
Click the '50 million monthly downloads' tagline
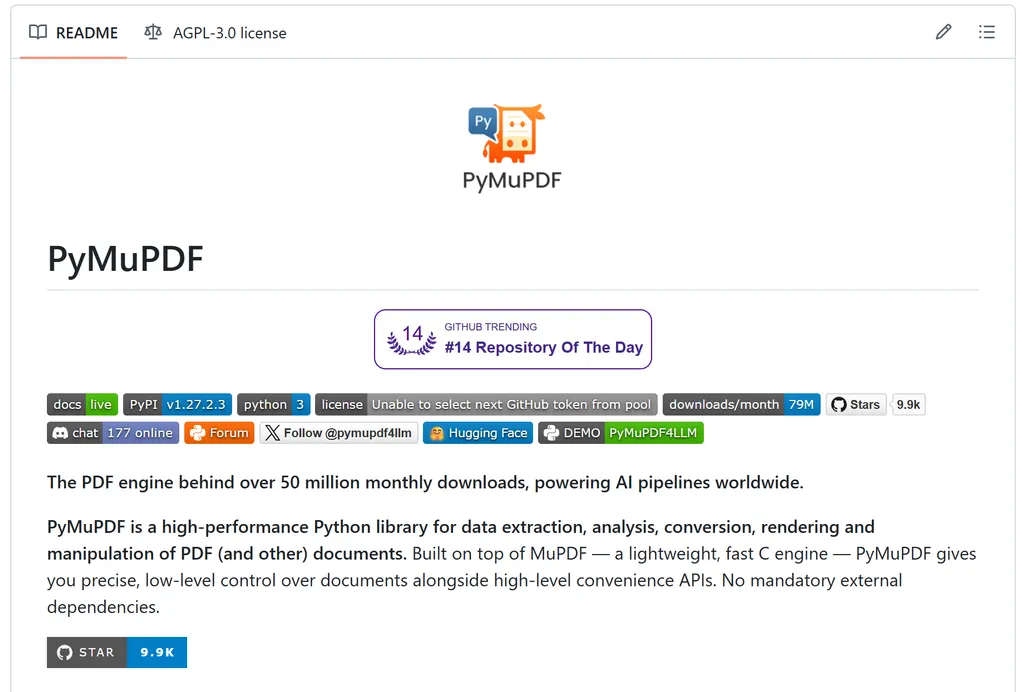425,482
